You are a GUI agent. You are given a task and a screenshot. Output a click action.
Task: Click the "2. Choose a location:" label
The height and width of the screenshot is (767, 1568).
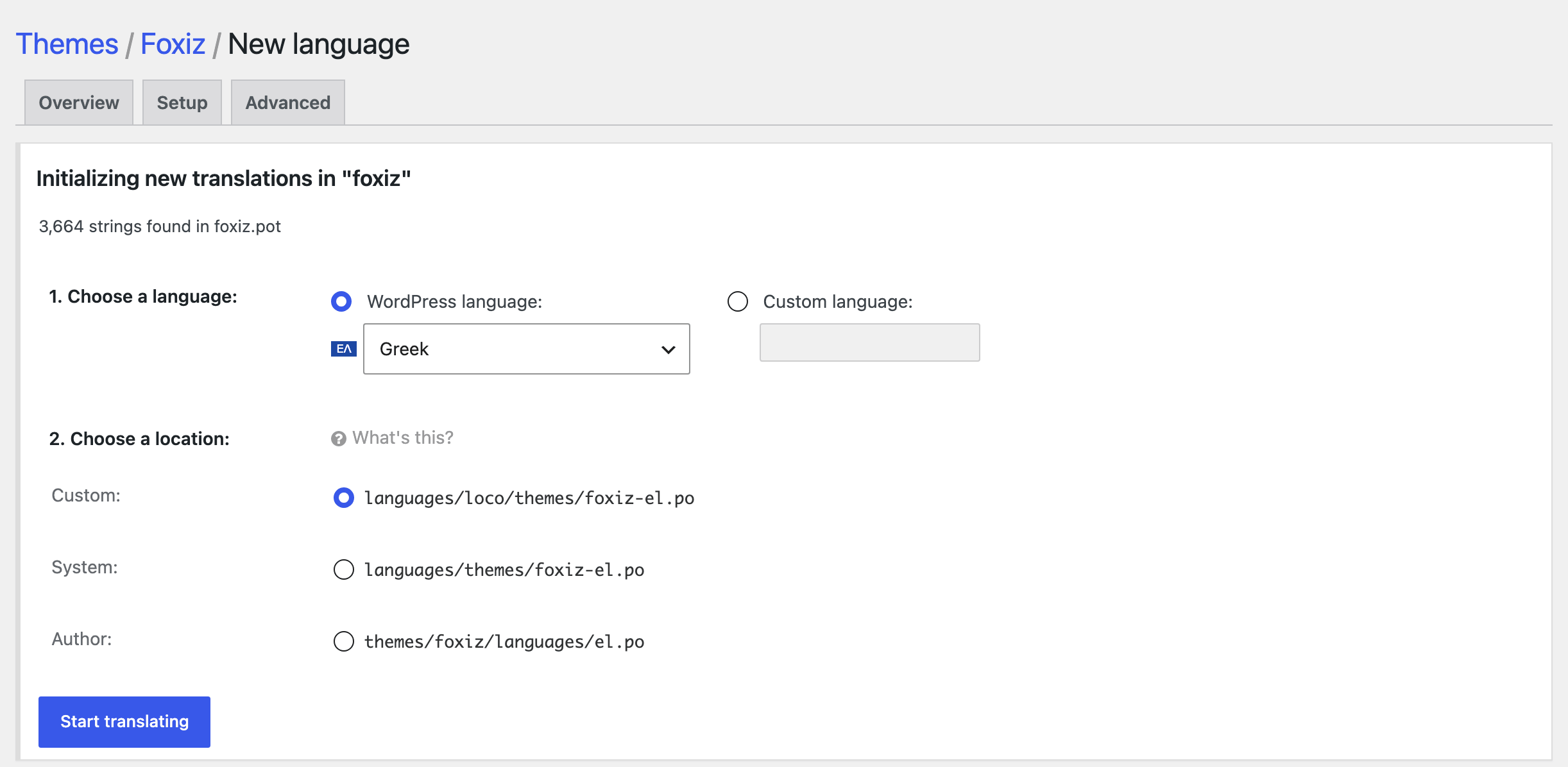coord(139,439)
